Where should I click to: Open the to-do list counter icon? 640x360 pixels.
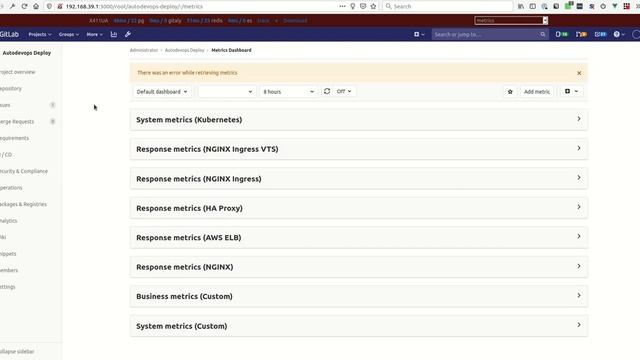click(600, 34)
